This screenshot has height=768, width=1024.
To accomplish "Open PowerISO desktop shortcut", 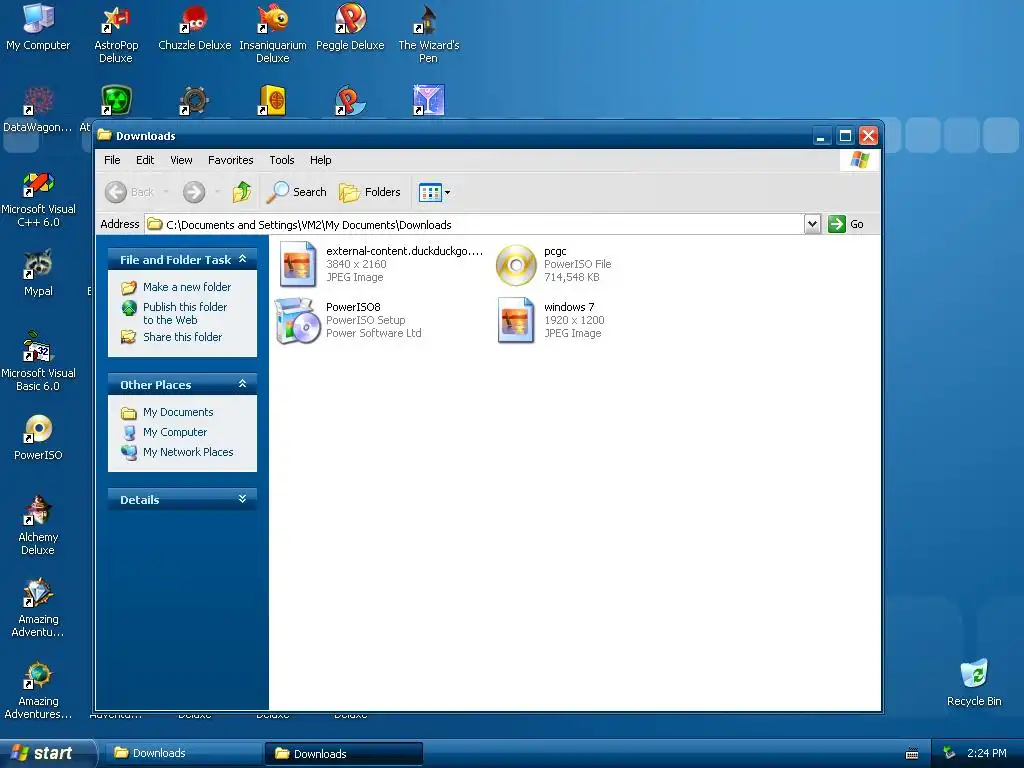I will tap(38, 437).
